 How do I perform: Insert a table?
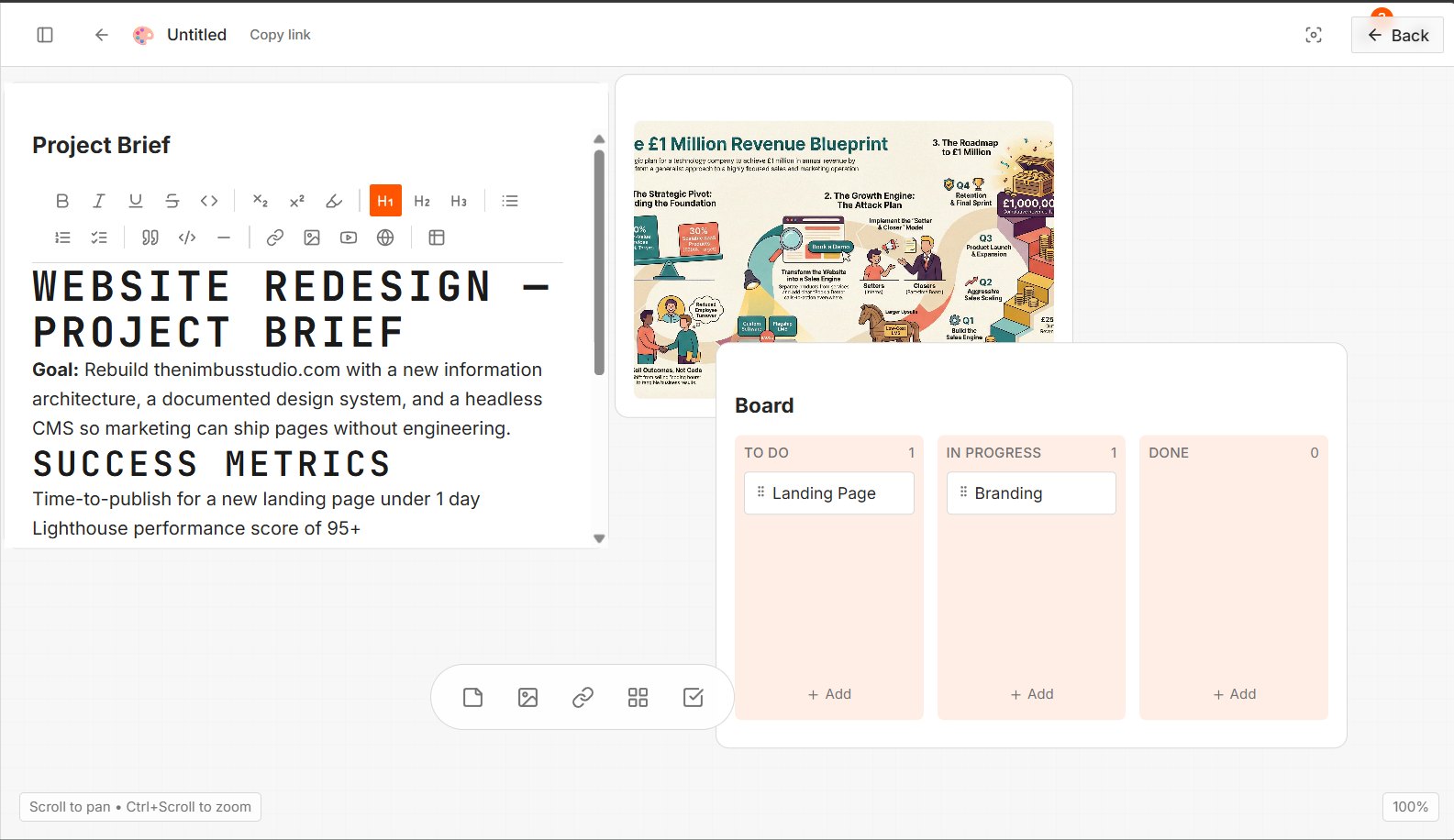[x=437, y=238]
